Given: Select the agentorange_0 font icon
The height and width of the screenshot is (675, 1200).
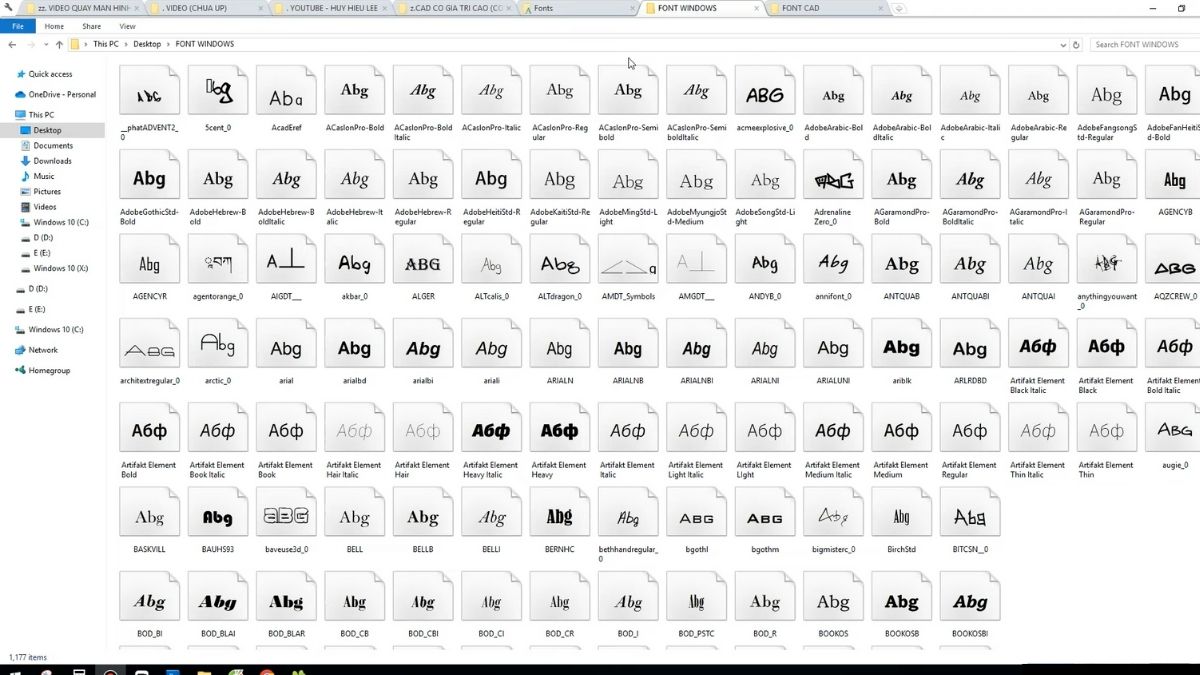Looking at the screenshot, I should [217, 260].
